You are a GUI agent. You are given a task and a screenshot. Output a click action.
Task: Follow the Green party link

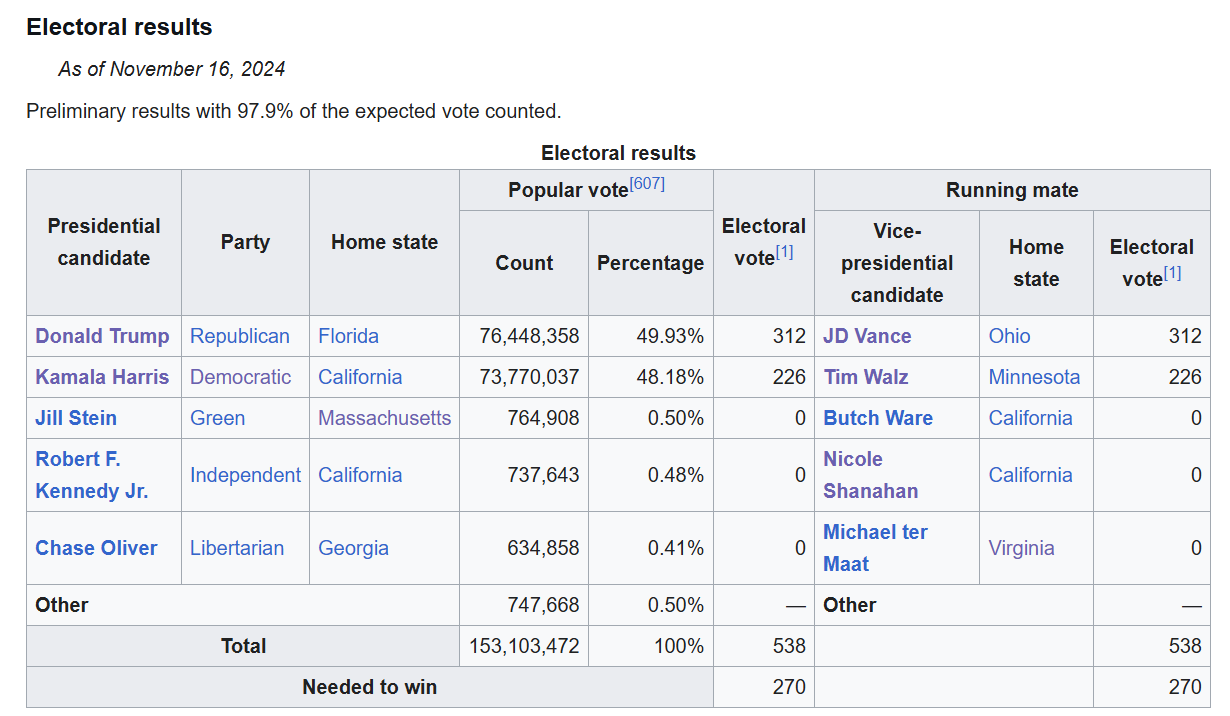[x=217, y=418]
